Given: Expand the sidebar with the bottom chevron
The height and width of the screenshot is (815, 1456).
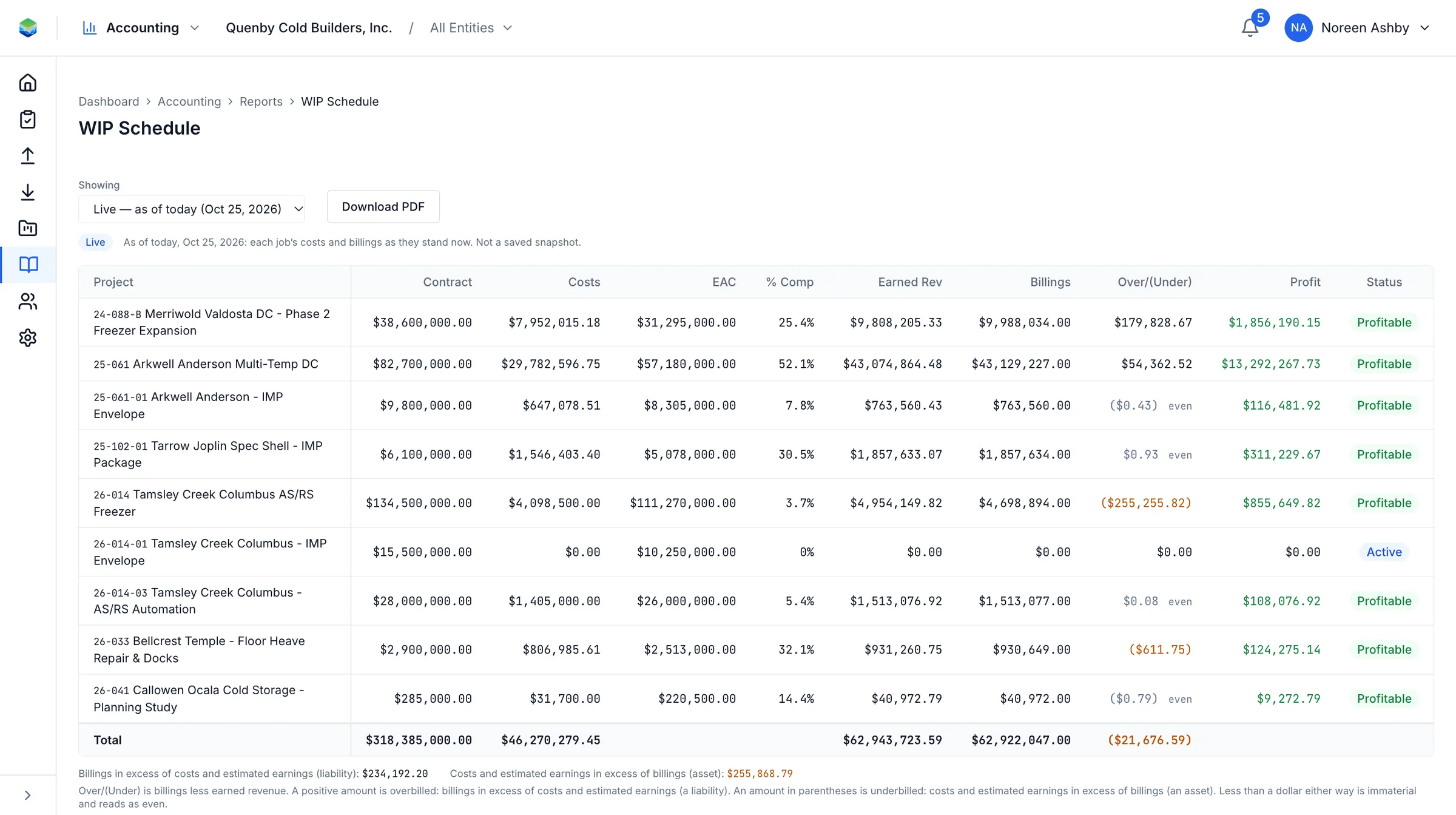Looking at the screenshot, I should point(28,795).
